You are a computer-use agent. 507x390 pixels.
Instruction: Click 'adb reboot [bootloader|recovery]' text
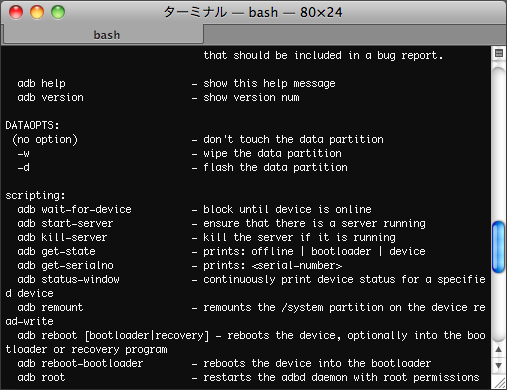(x=113, y=335)
